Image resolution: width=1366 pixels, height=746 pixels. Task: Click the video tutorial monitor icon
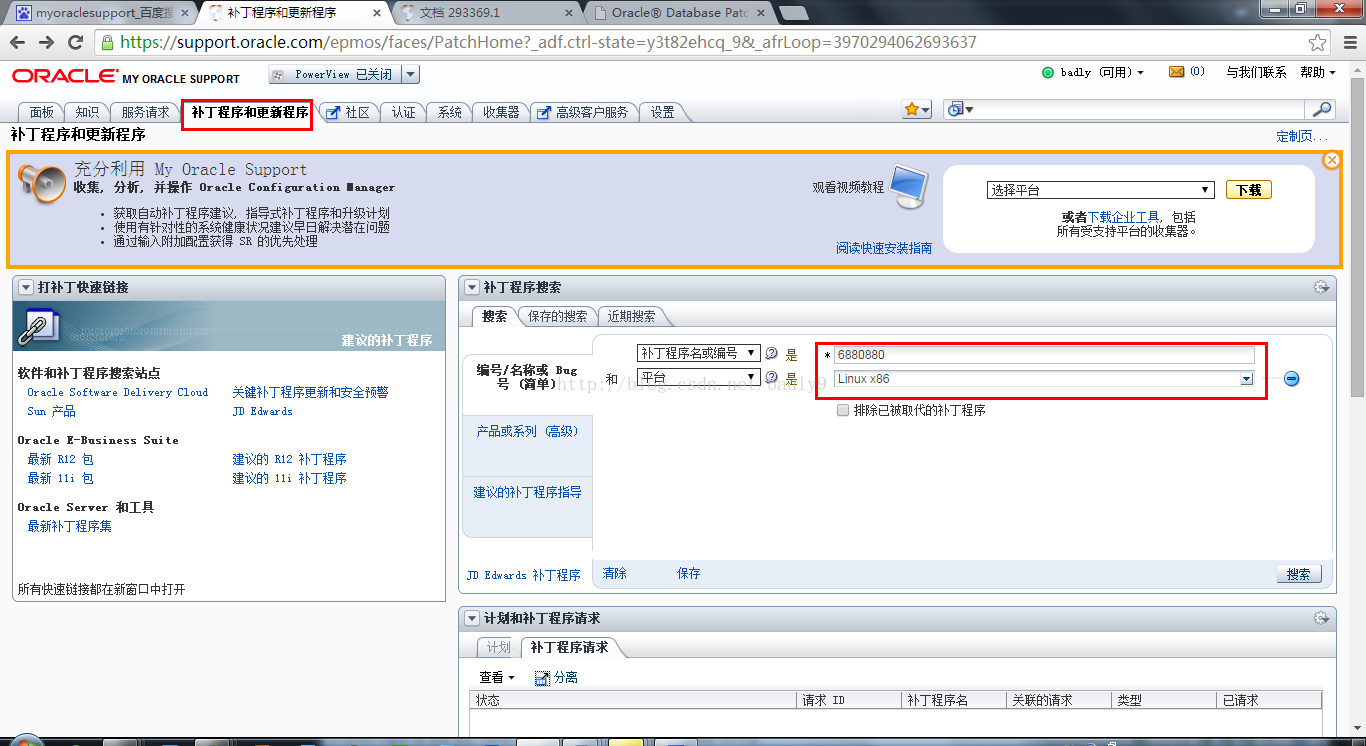(x=908, y=186)
